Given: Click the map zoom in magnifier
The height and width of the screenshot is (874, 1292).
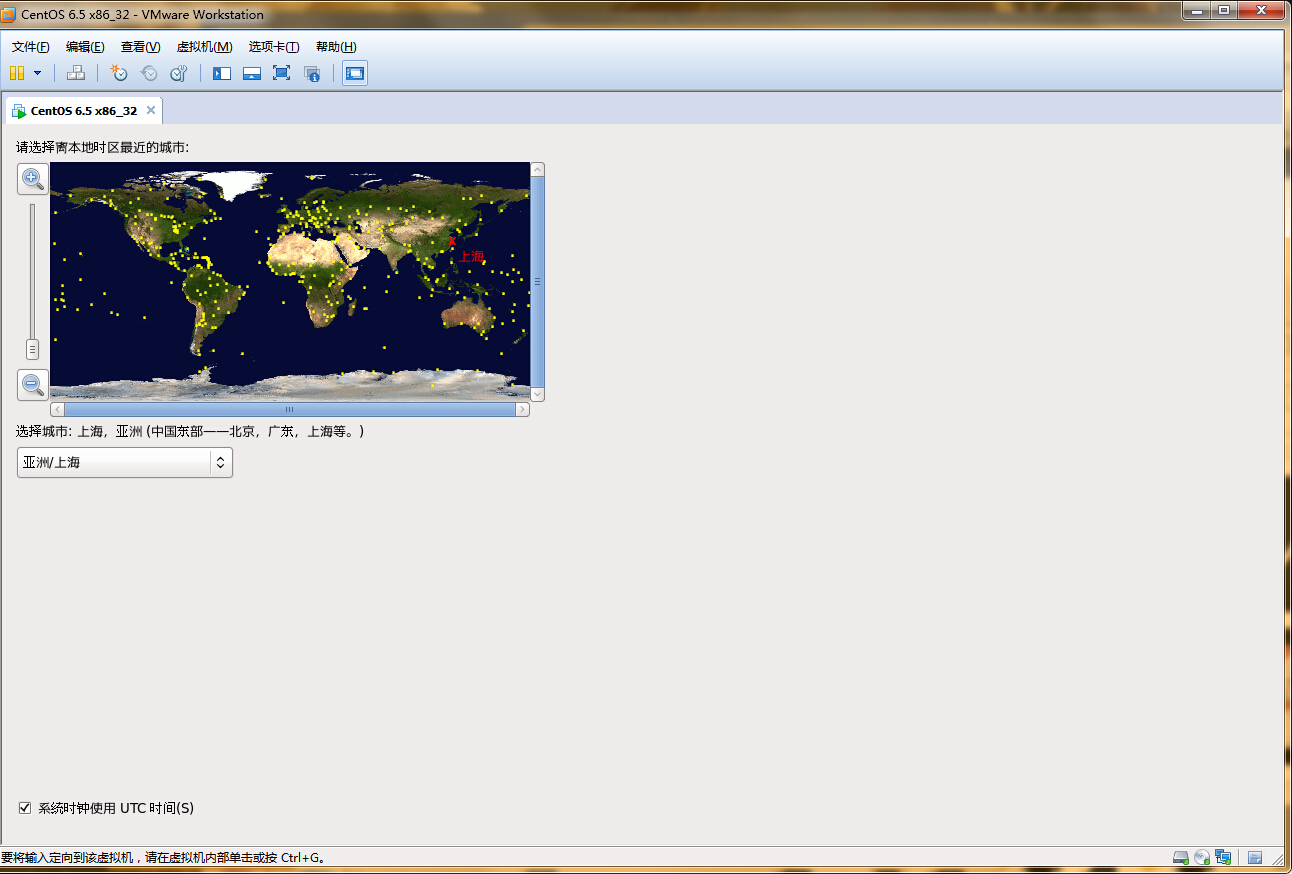Looking at the screenshot, I should pos(32,179).
